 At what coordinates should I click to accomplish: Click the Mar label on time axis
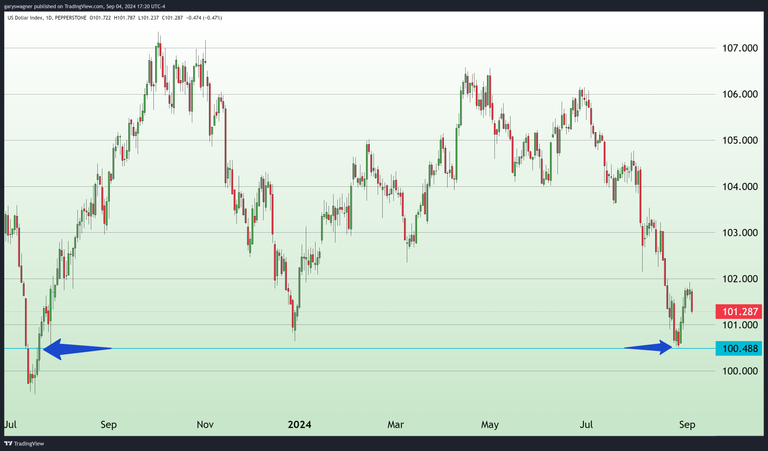(x=394, y=424)
